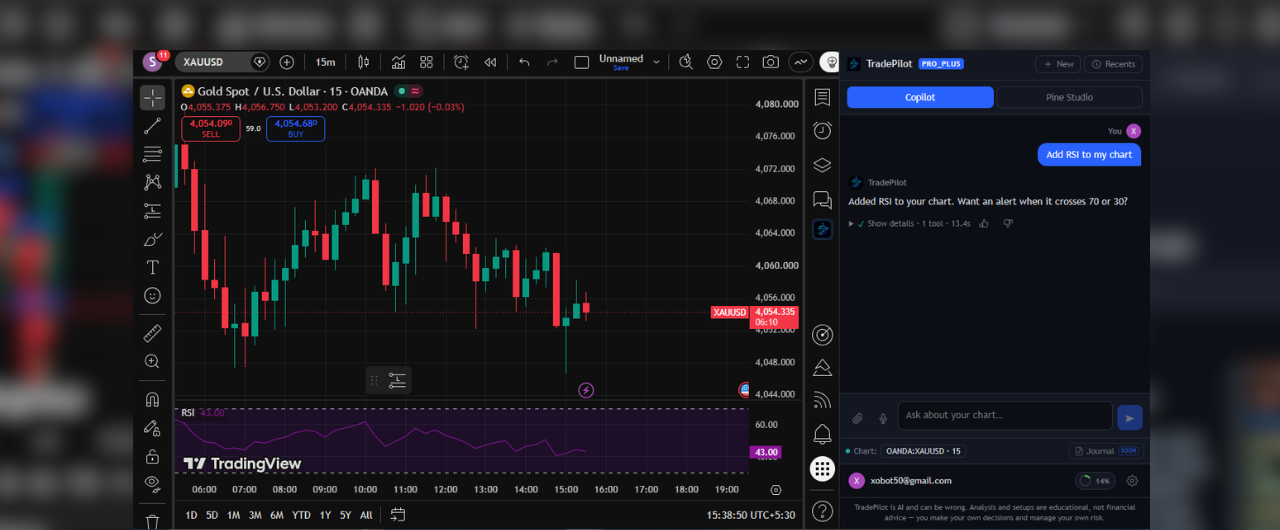Click the purple lightning bolt event marker
This screenshot has height=530, width=1280.
click(x=586, y=390)
